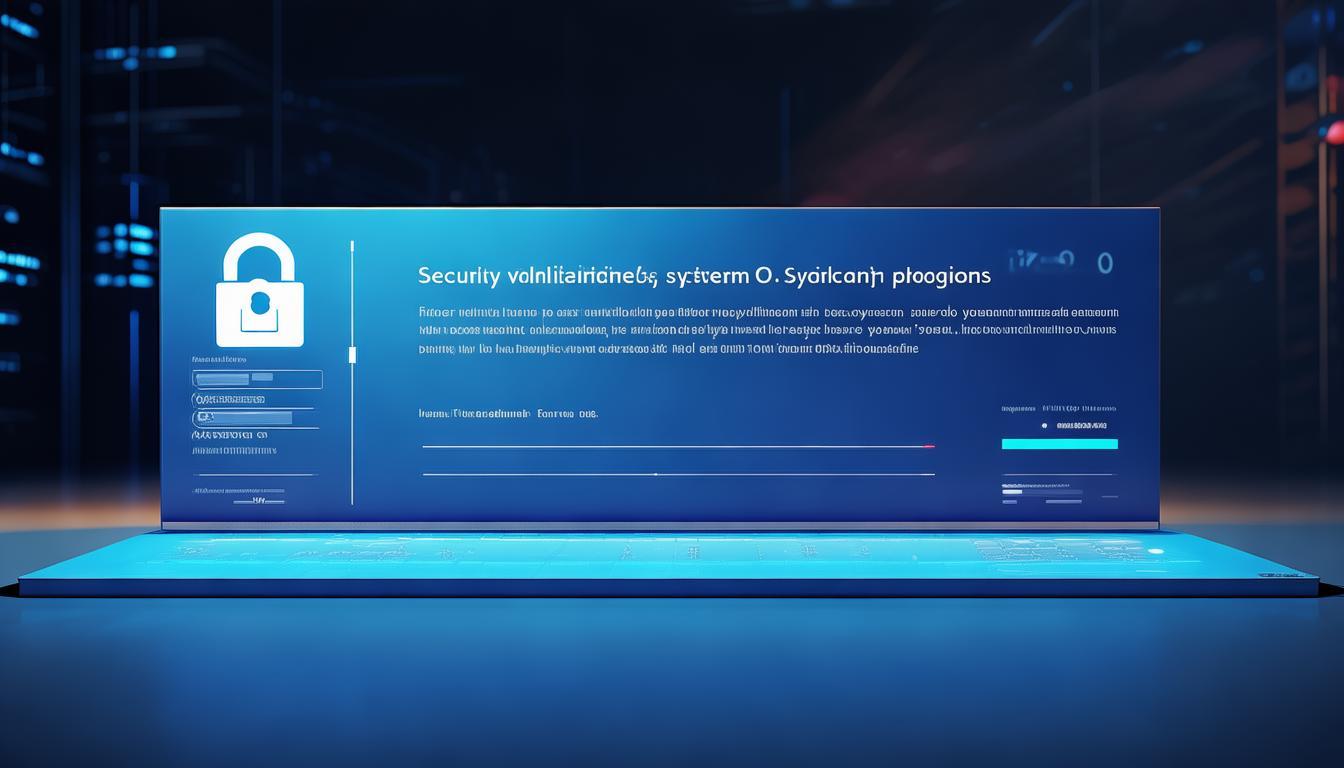Click the underlined short link at bottom left
The width and height of the screenshot is (1344, 768).
pyautogui.click(x=258, y=501)
